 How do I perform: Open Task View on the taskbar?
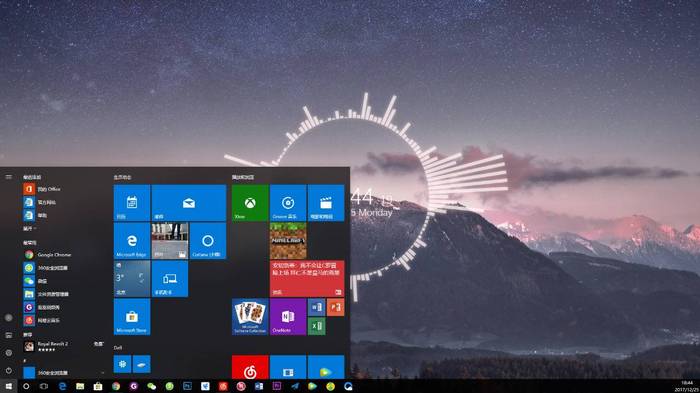44,386
